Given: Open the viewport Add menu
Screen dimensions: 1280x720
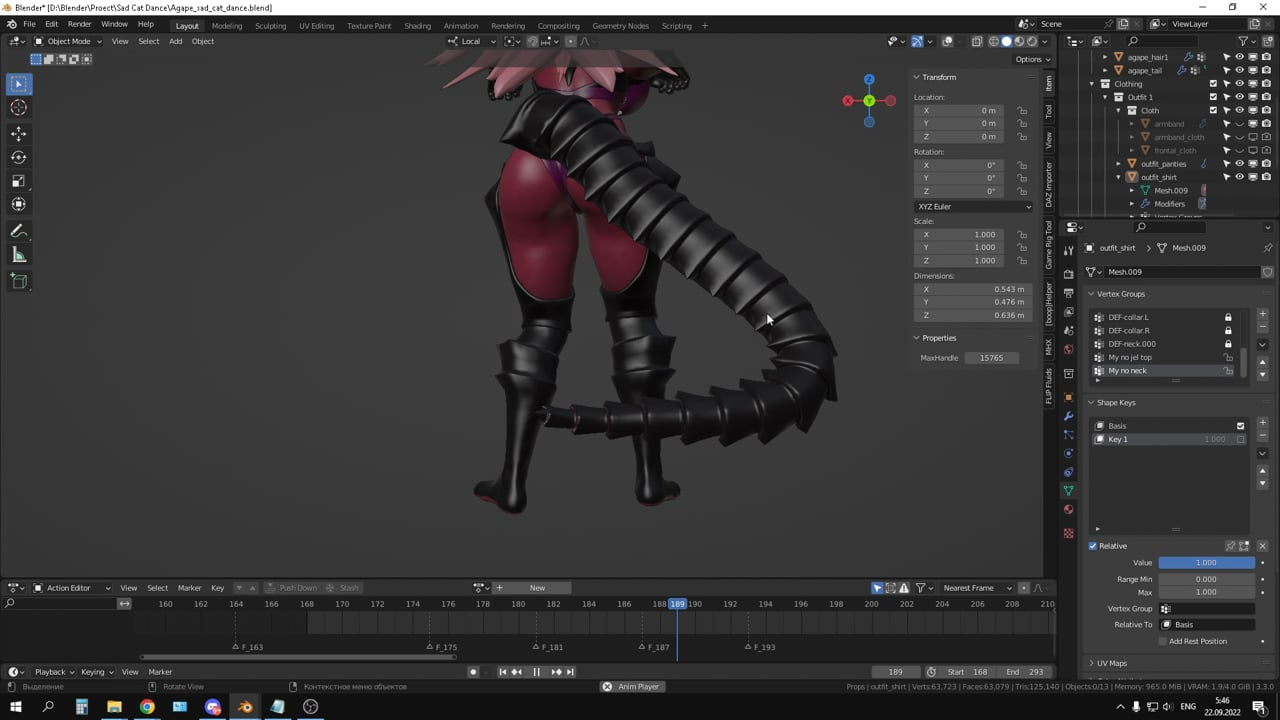Looking at the screenshot, I should click(x=176, y=41).
